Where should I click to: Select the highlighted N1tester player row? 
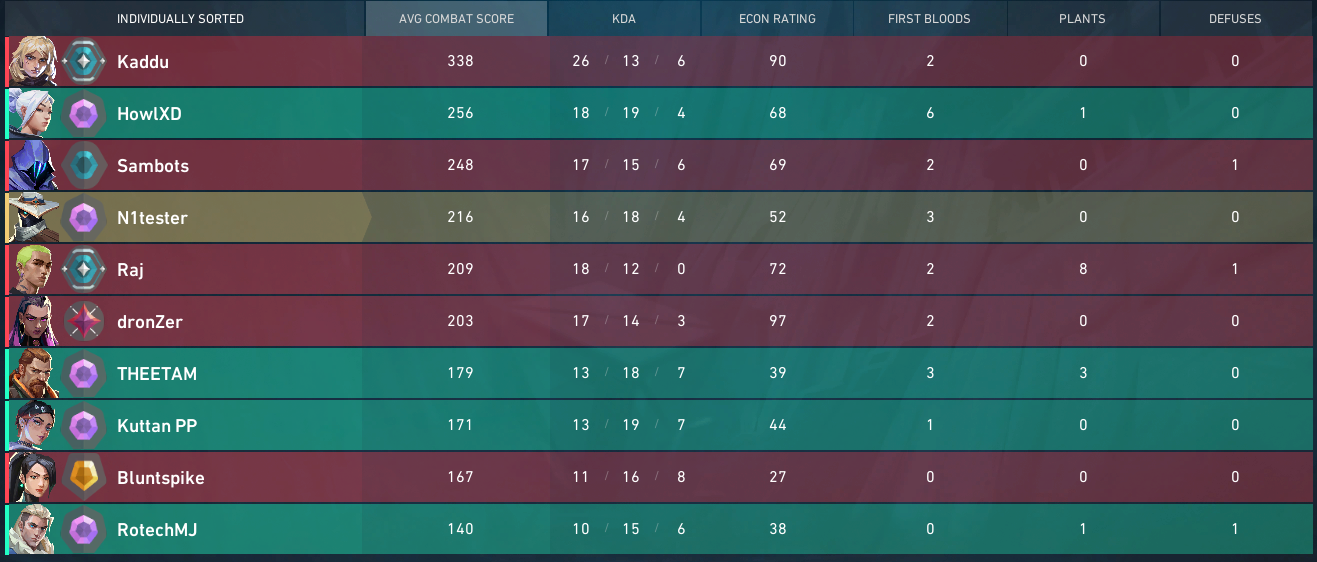click(659, 217)
